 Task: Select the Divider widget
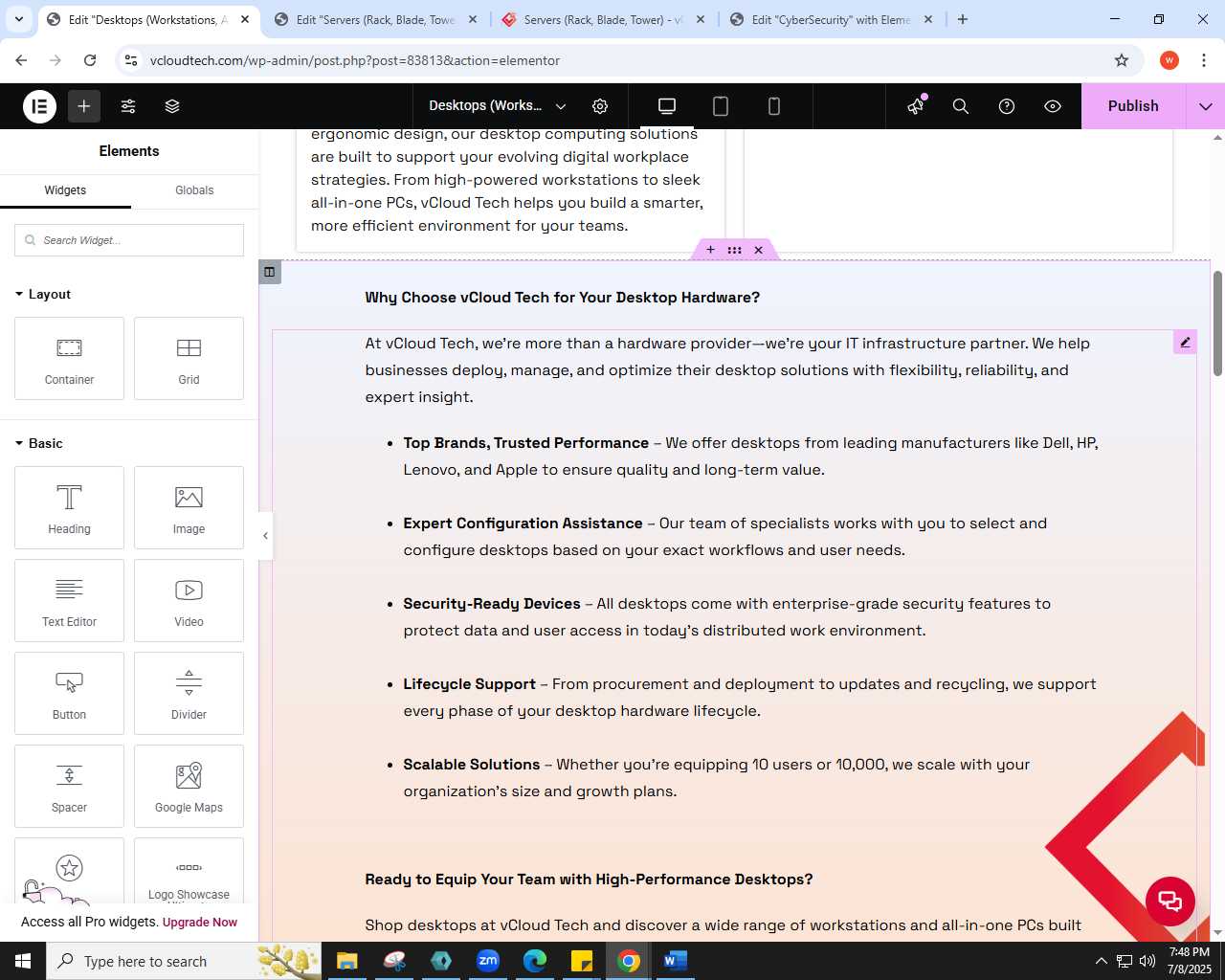[189, 694]
